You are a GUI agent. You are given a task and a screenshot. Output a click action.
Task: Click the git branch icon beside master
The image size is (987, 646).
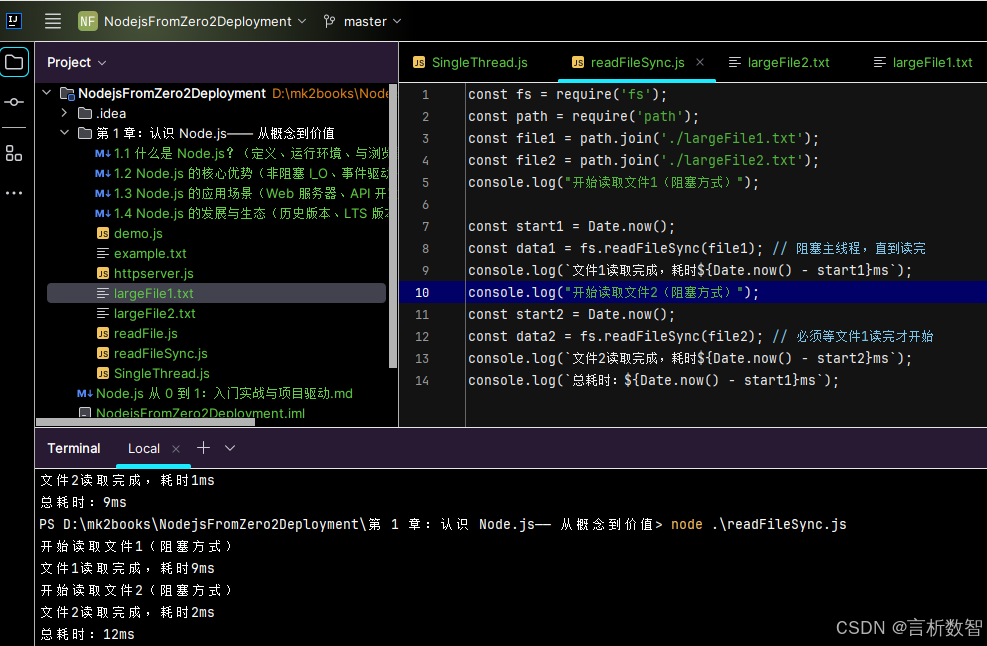tap(329, 21)
